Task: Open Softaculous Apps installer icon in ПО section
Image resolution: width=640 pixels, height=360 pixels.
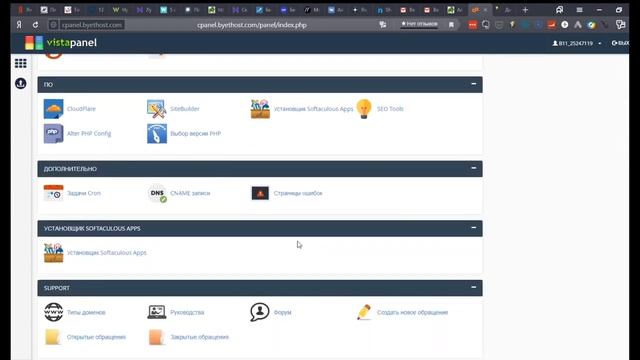Action: point(260,109)
